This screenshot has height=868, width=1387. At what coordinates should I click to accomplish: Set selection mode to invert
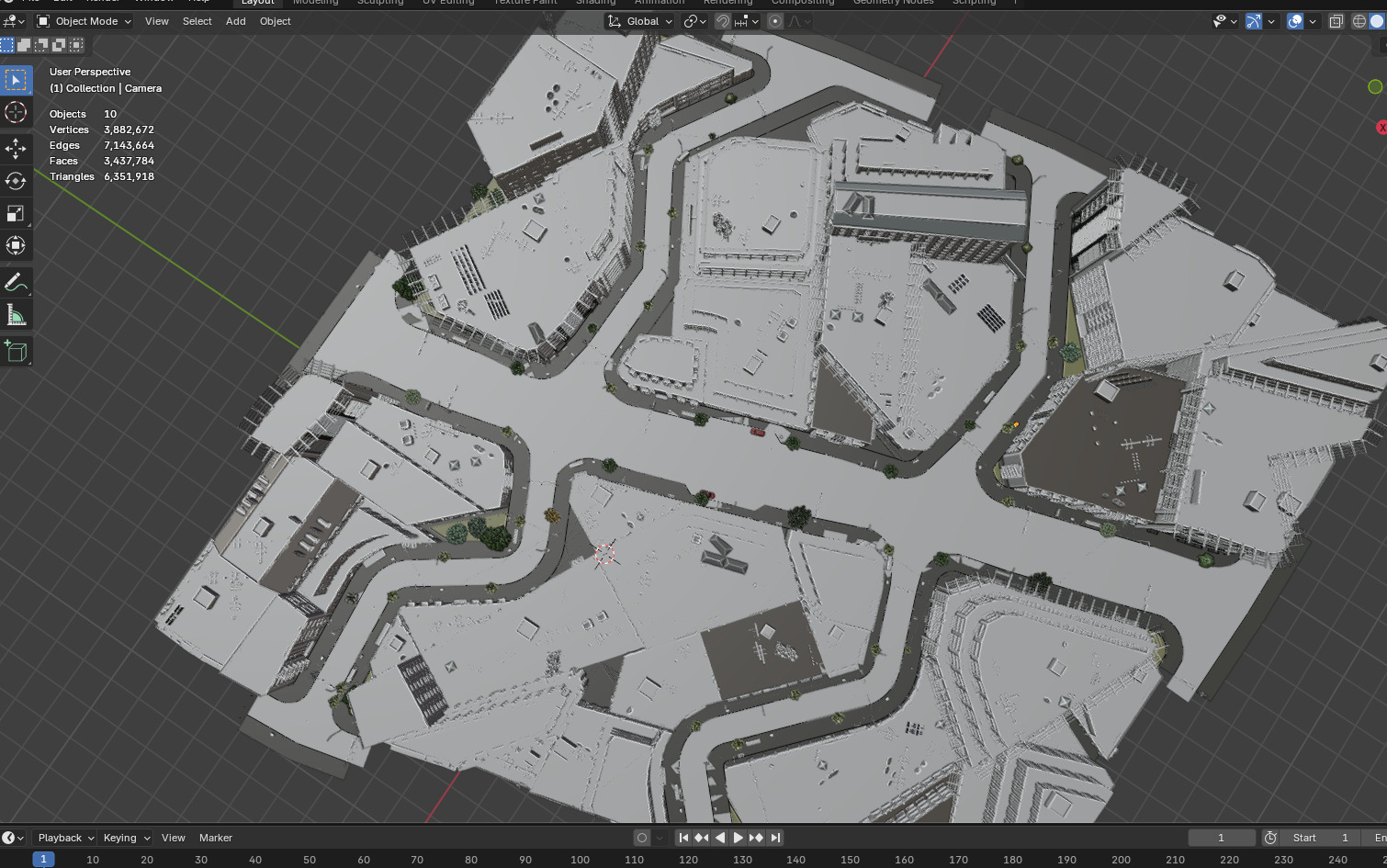[x=60, y=44]
